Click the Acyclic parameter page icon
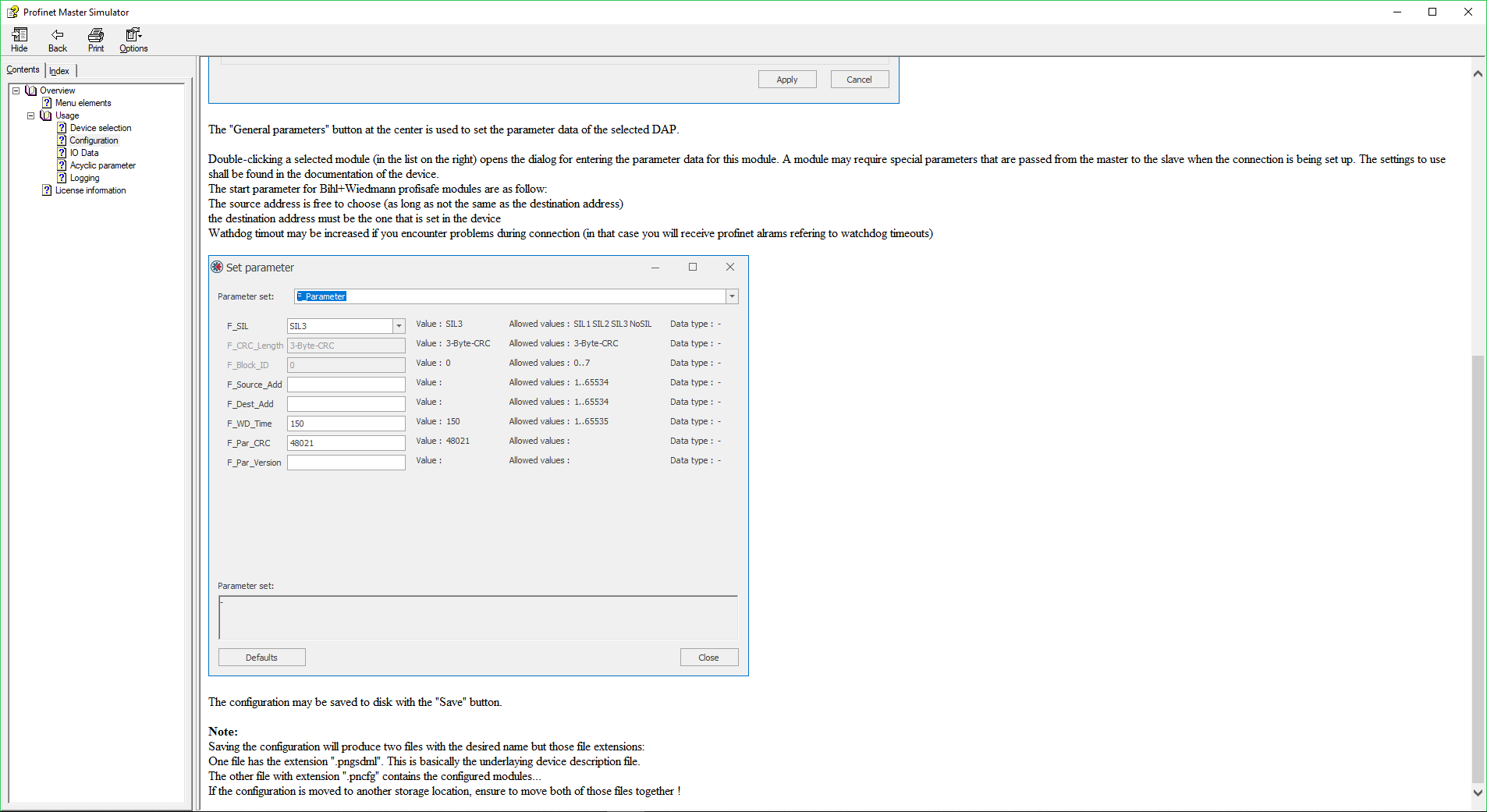Image resolution: width=1487 pixels, height=812 pixels. point(62,165)
